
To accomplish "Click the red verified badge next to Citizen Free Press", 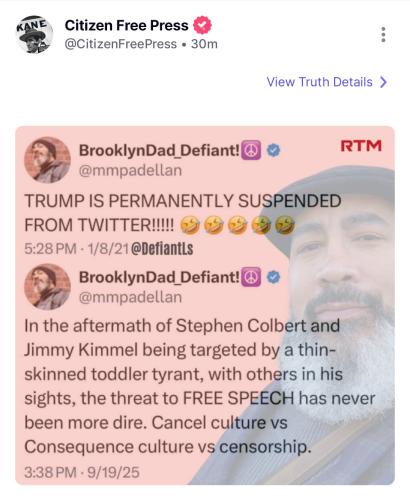I will coord(203,25).
